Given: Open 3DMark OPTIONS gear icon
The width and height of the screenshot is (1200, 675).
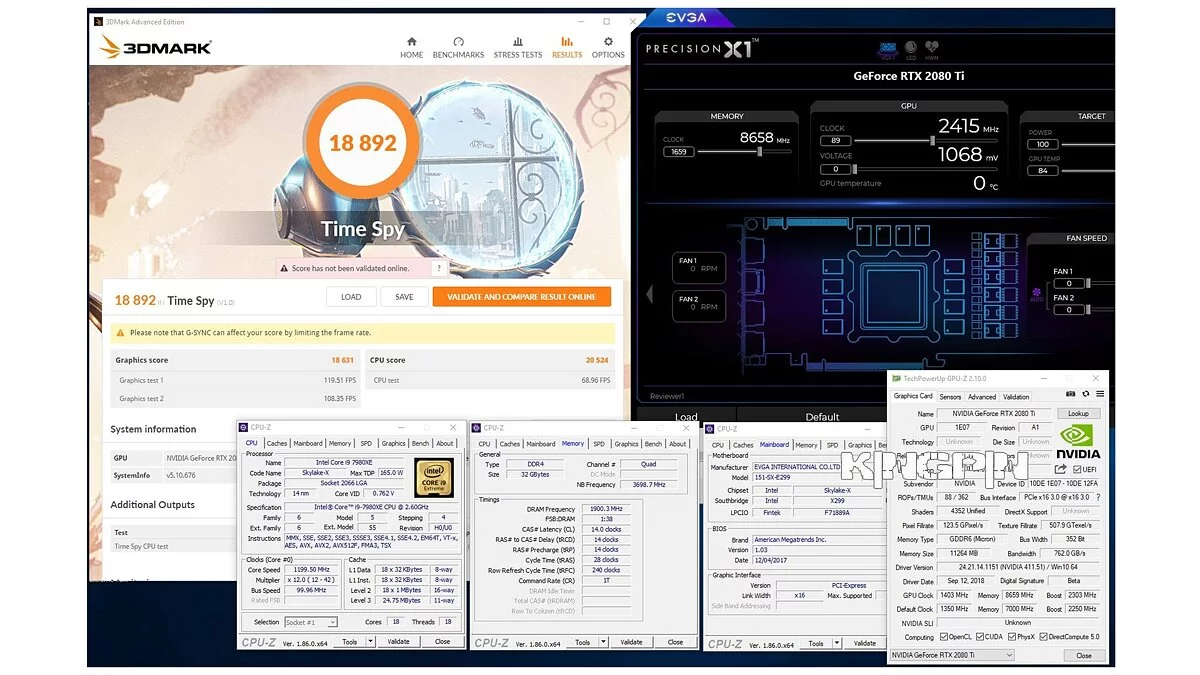Looking at the screenshot, I should (x=608, y=42).
